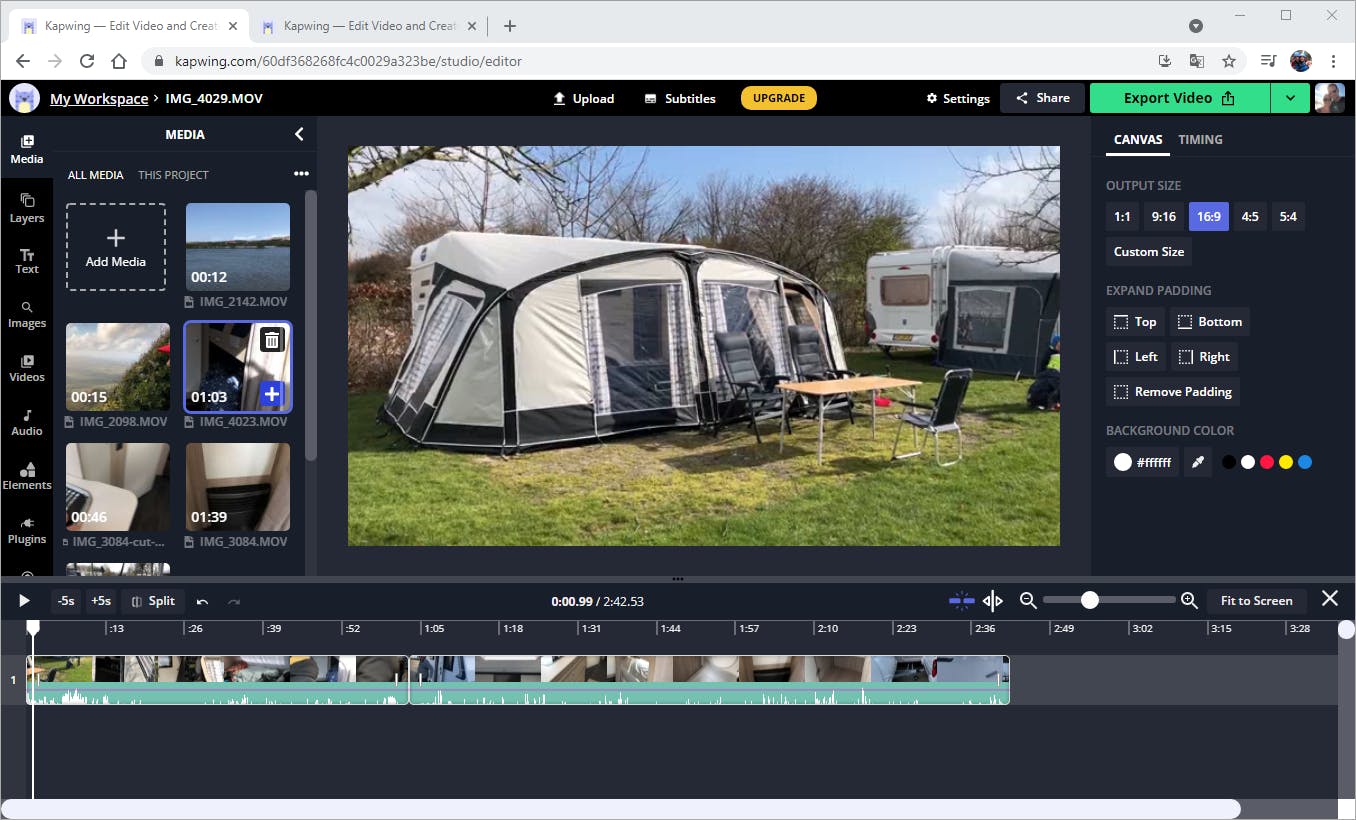Image resolution: width=1356 pixels, height=820 pixels.
Task: Go to My Workspace
Action: 99,99
